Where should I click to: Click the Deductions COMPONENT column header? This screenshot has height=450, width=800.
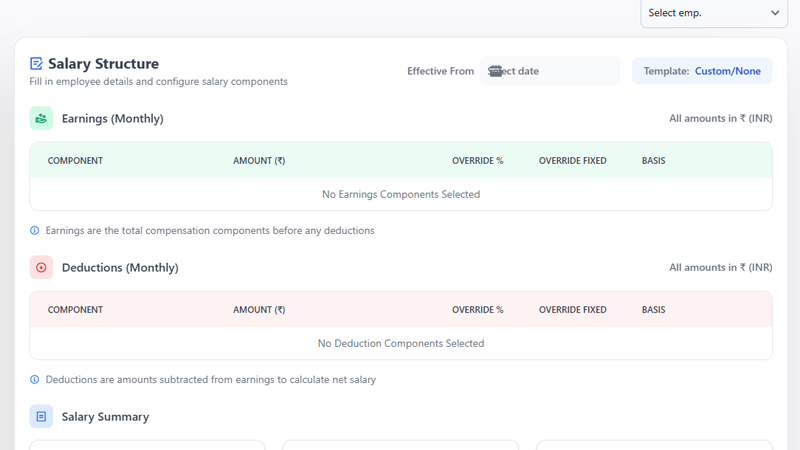click(75, 310)
